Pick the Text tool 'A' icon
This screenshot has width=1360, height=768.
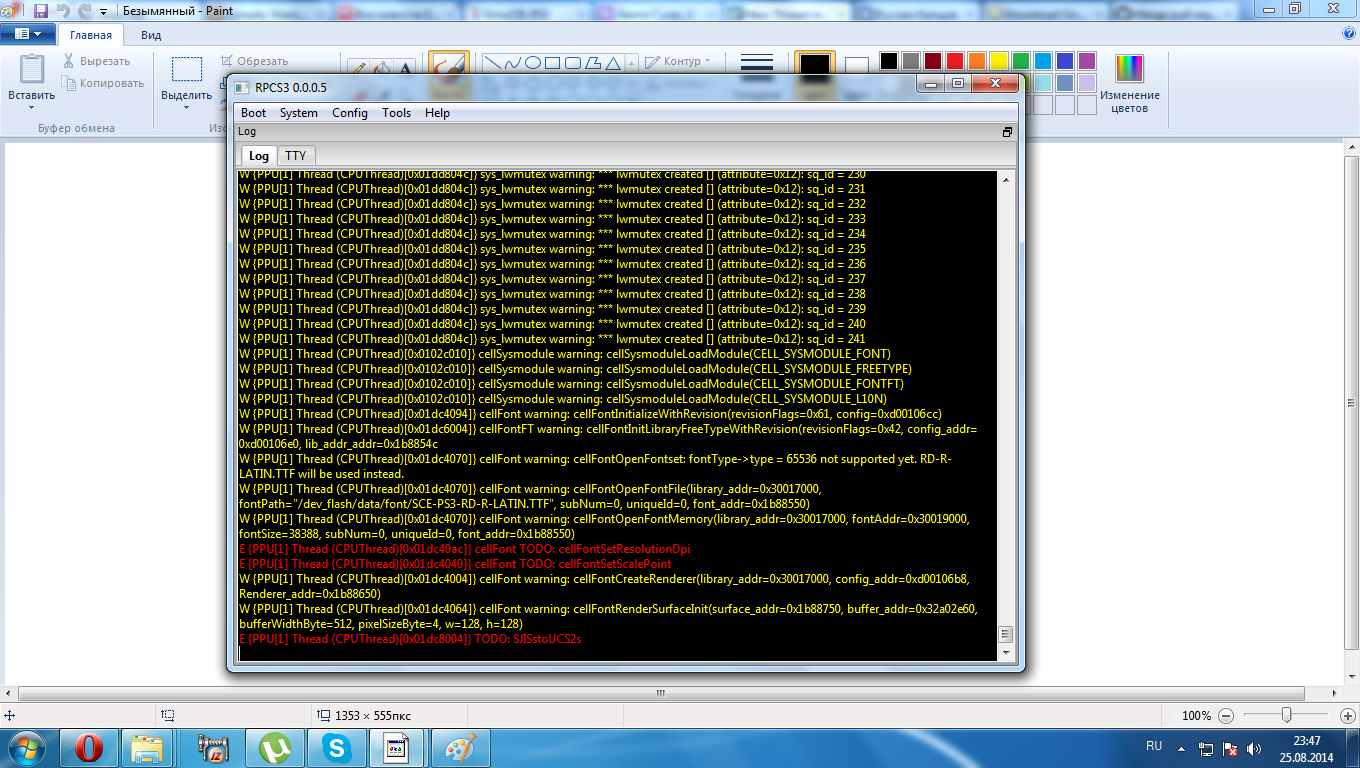tap(407, 68)
